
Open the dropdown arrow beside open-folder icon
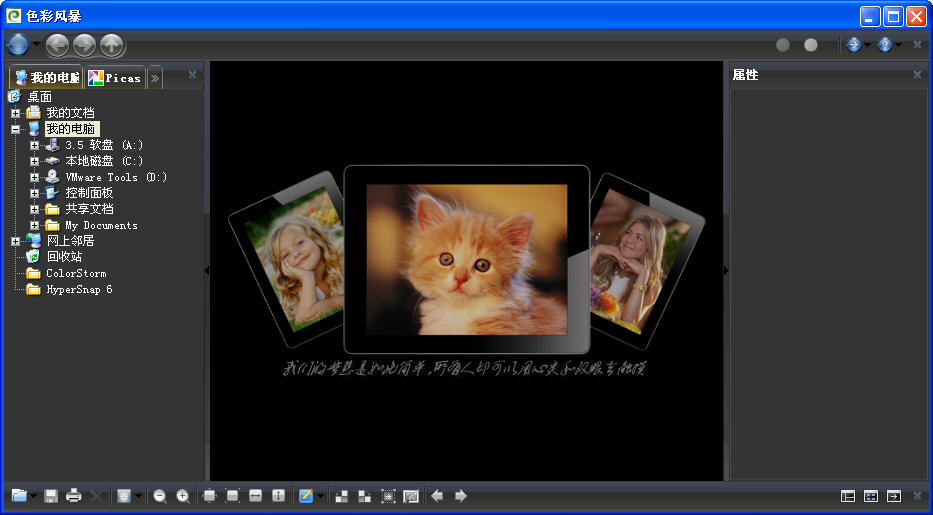pyautogui.click(x=34, y=496)
